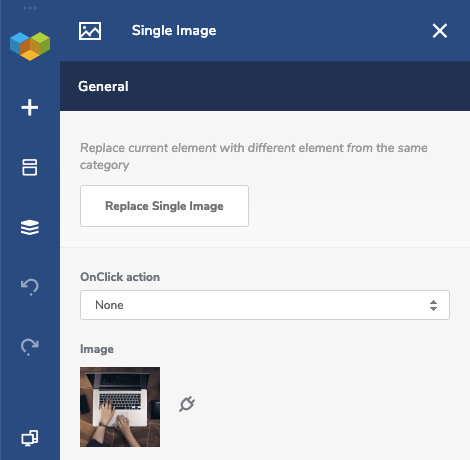Viewport: 470px width, 460px height.
Task: Open the Add Template panel icon
Action: coord(30,167)
